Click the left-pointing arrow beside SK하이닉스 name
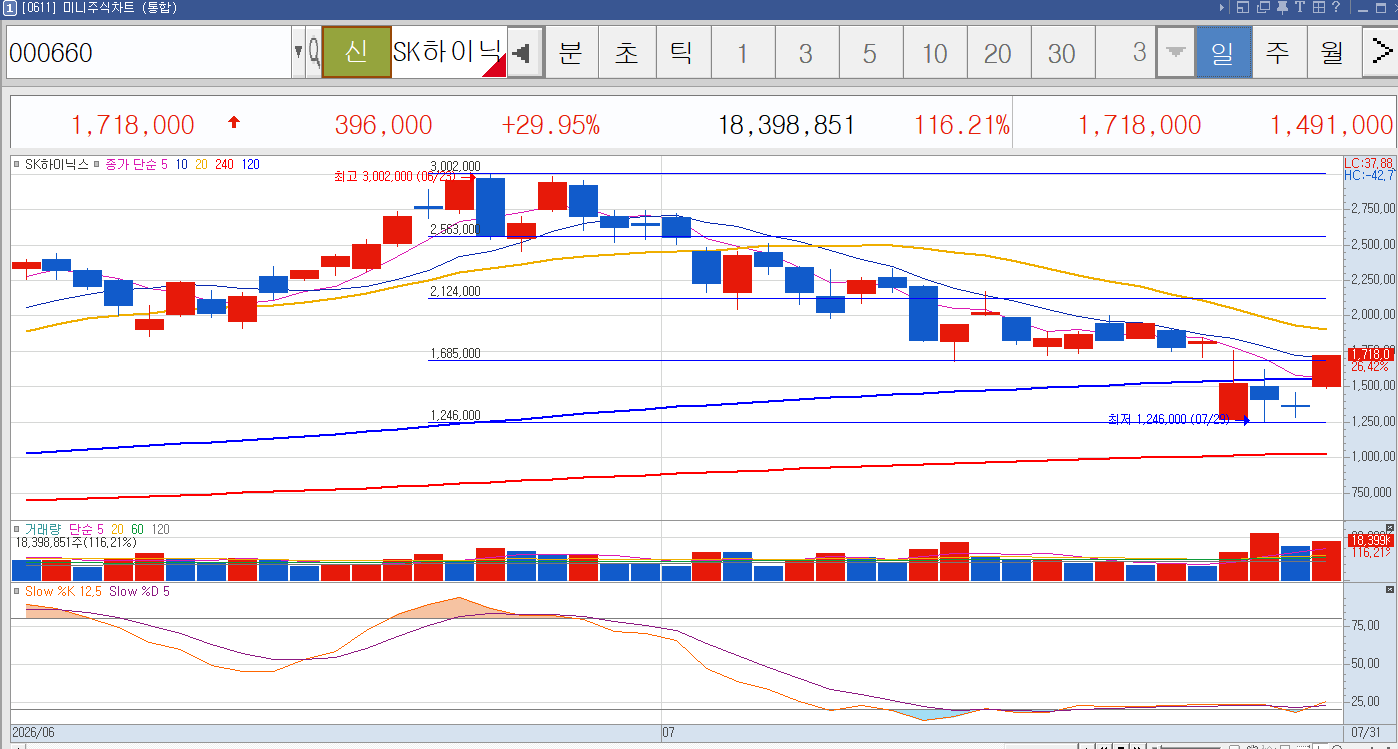This screenshot has width=1398, height=749. coord(523,52)
